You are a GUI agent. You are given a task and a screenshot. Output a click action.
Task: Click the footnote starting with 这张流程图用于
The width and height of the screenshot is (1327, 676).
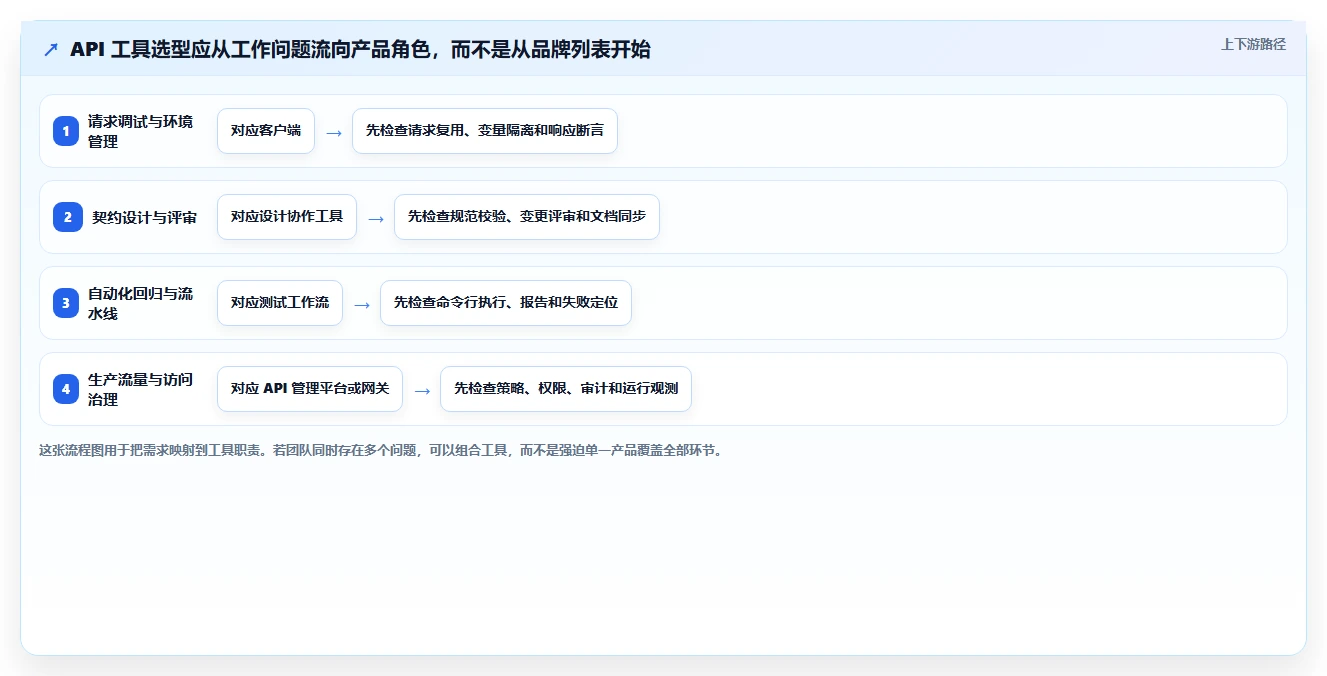click(x=381, y=451)
